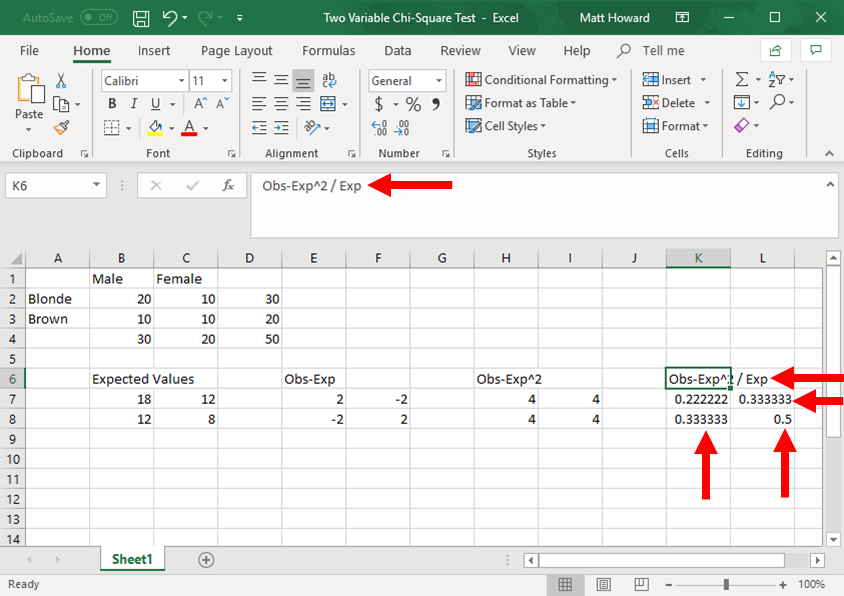844x596 pixels.
Task: Click the Delete cells button
Action: [669, 102]
